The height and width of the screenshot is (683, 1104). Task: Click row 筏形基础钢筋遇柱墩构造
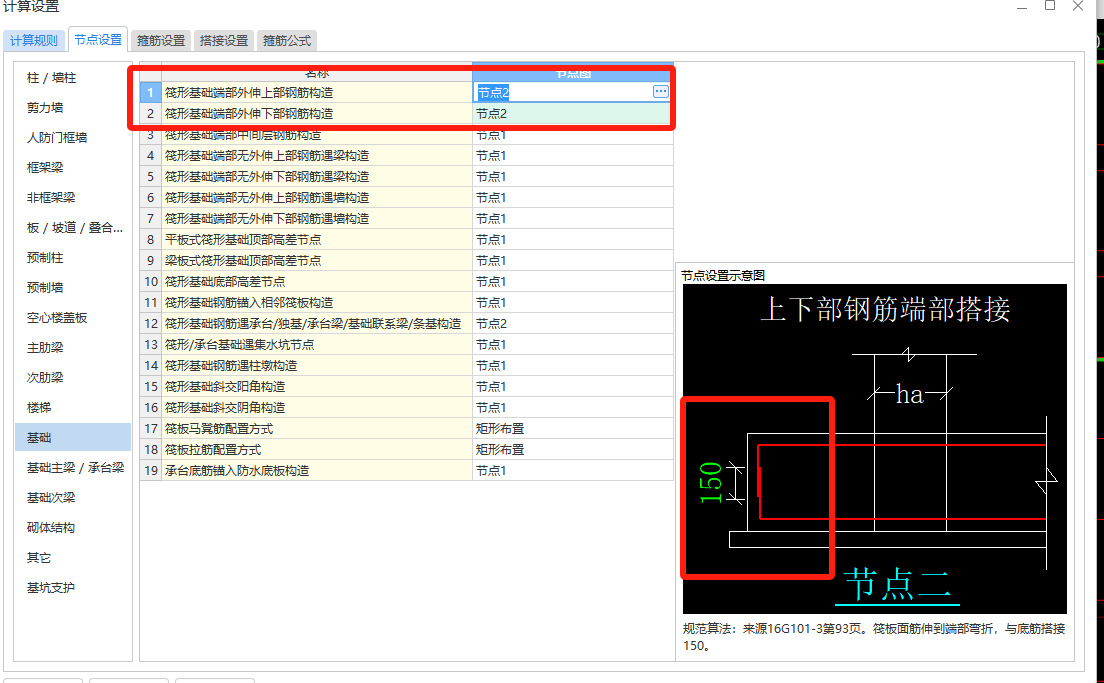(x=317, y=365)
